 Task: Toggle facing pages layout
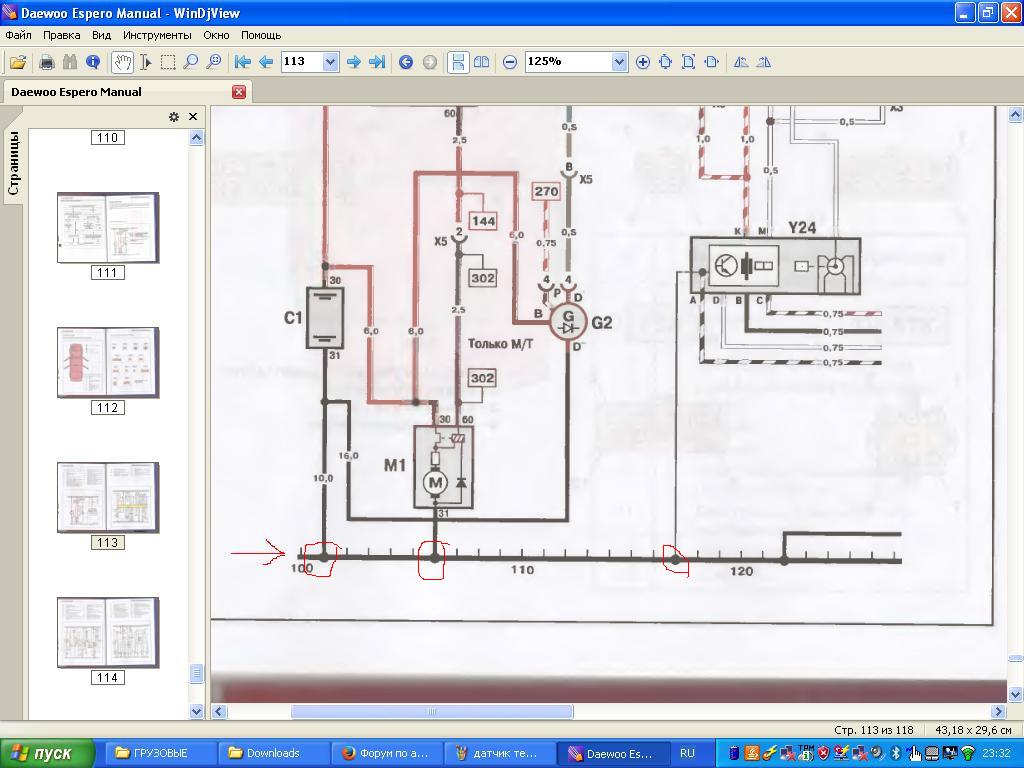point(481,62)
